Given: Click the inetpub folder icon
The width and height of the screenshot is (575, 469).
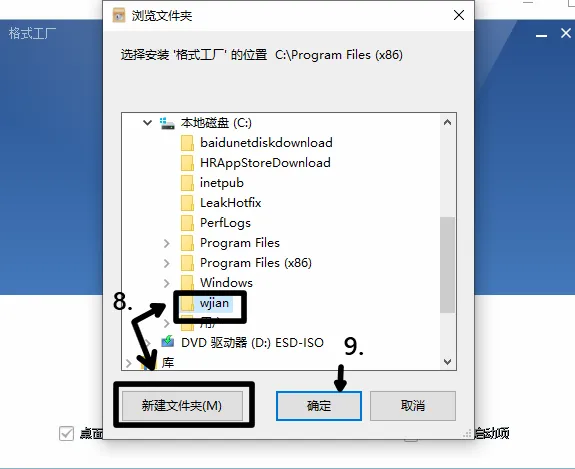Looking at the screenshot, I should pyautogui.click(x=187, y=183).
